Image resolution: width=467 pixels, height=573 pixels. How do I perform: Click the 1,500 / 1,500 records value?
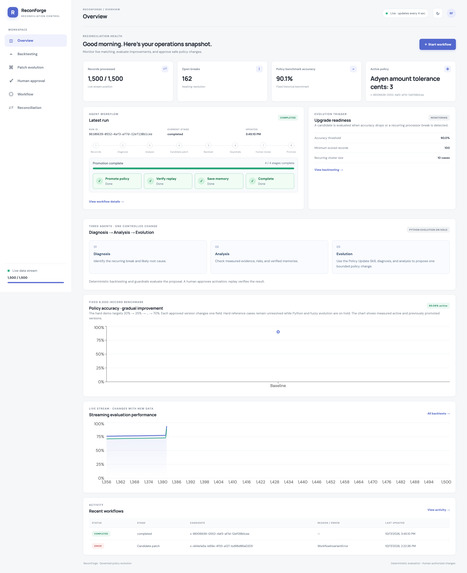point(106,79)
